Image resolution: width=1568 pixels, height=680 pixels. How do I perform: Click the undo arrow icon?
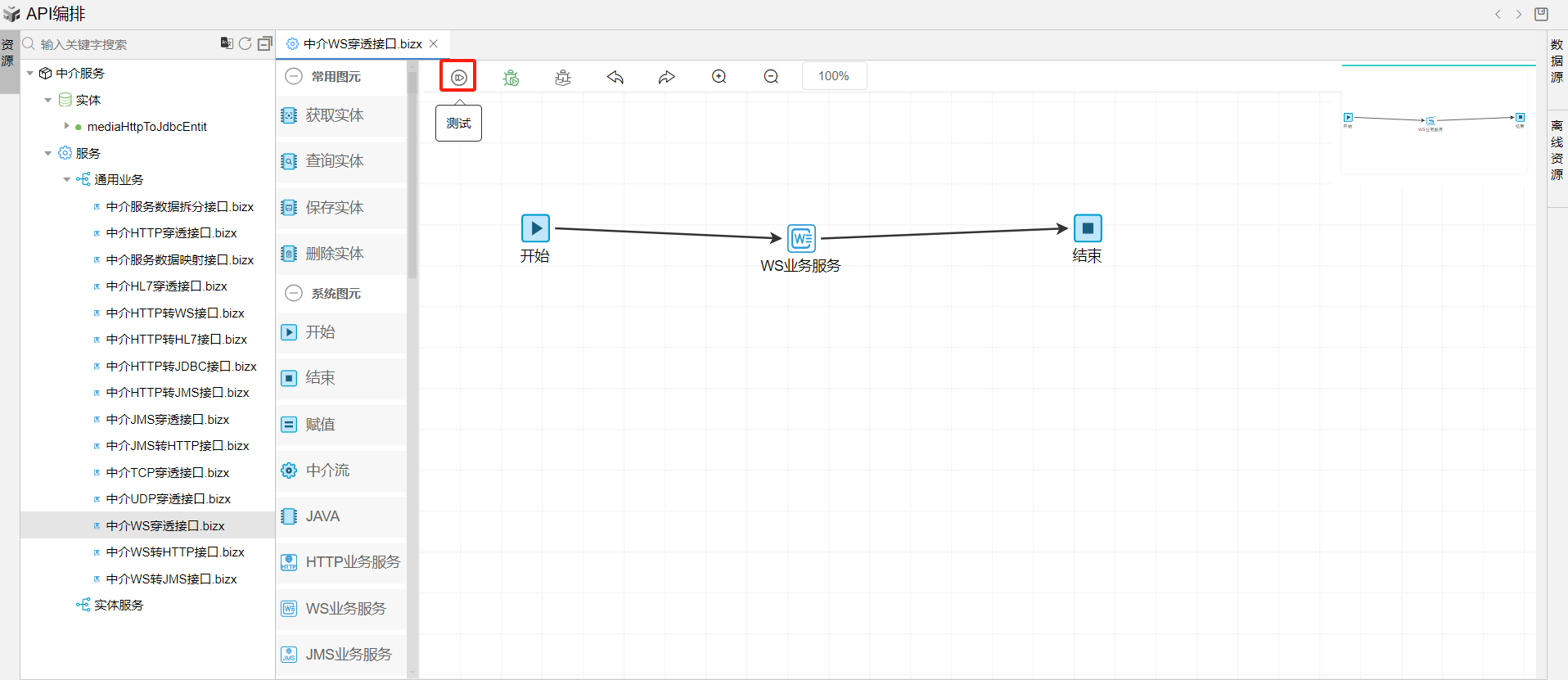click(615, 77)
